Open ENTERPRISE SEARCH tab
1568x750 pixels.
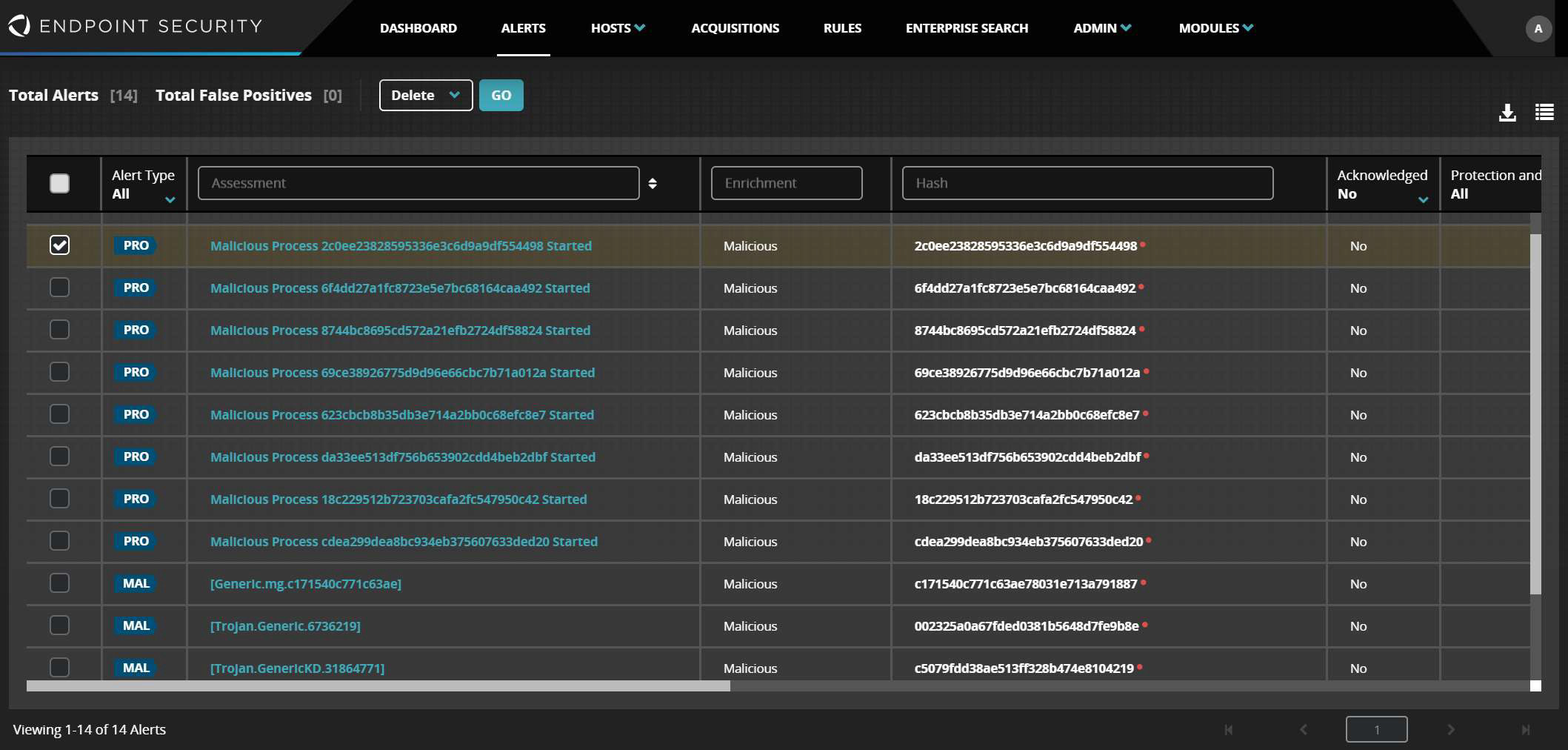[x=967, y=28]
